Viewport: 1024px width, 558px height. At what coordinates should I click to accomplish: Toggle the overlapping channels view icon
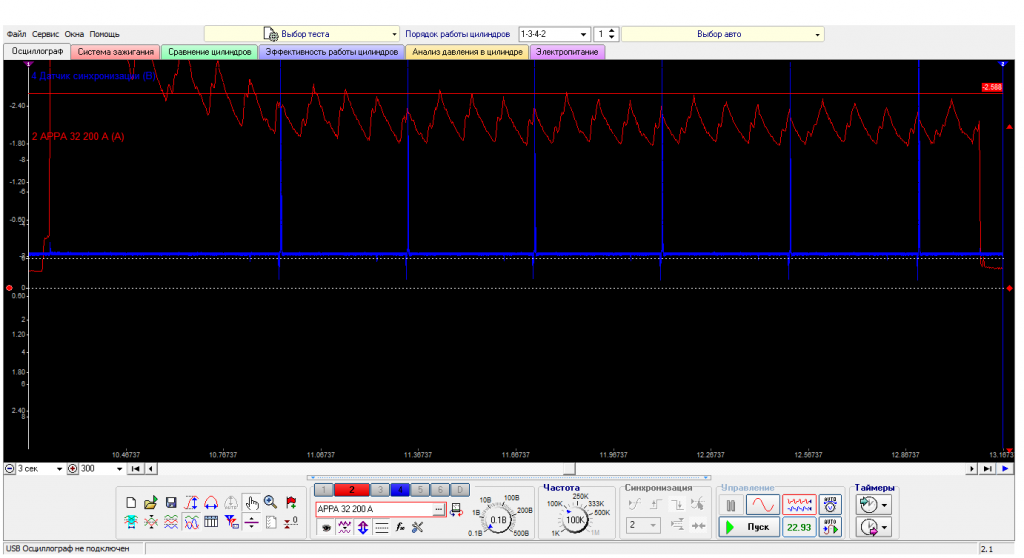coord(191,522)
